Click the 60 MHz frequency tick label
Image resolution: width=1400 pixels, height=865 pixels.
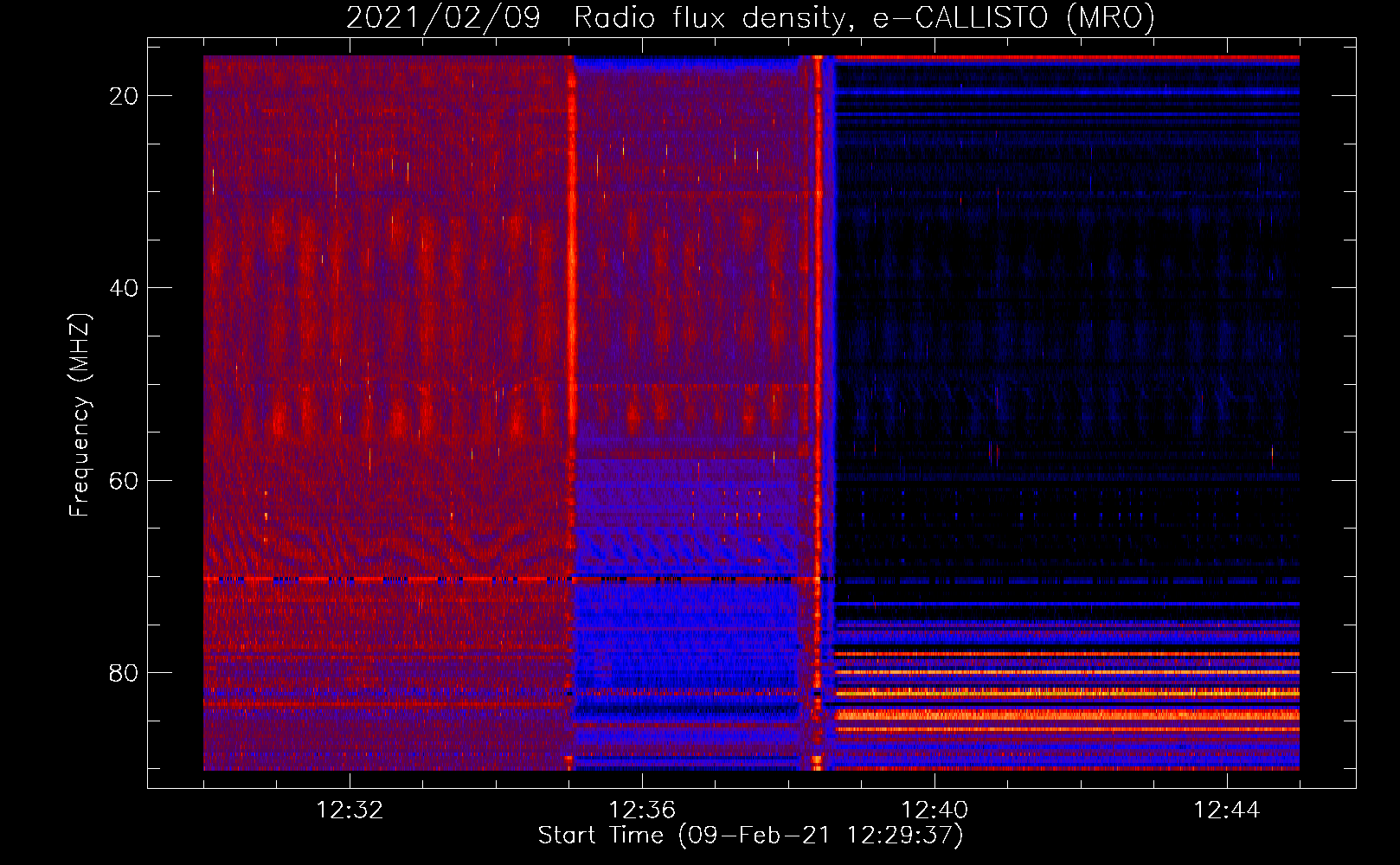[x=124, y=480]
